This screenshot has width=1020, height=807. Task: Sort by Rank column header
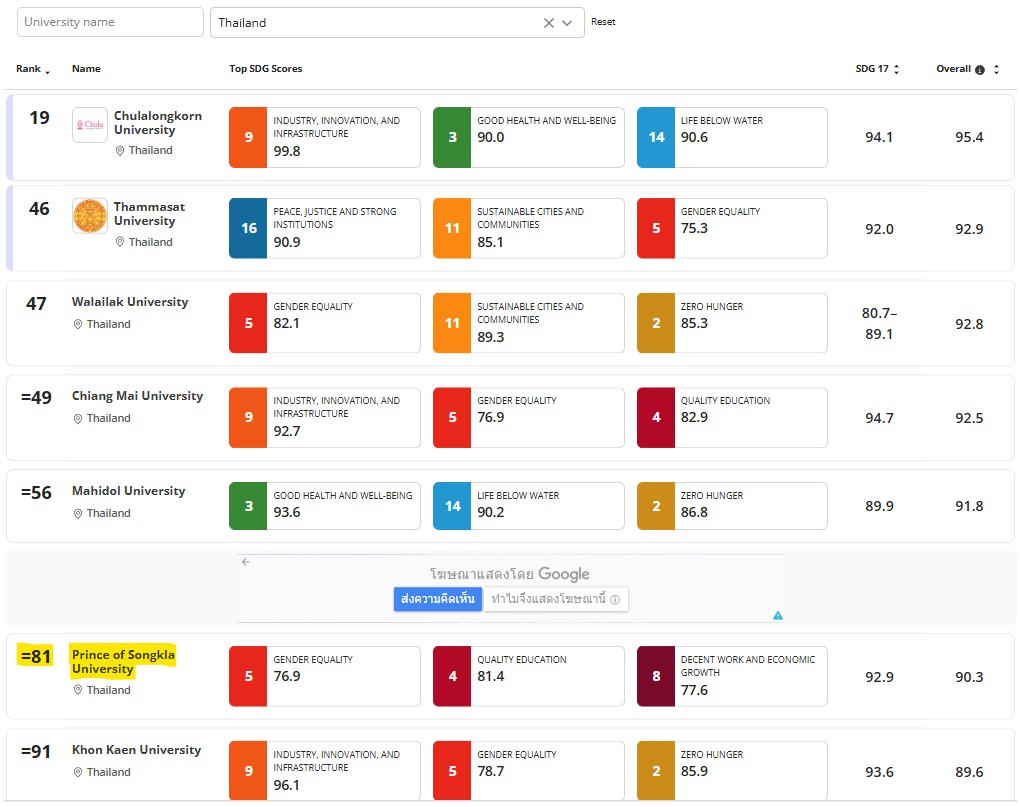click(33, 69)
